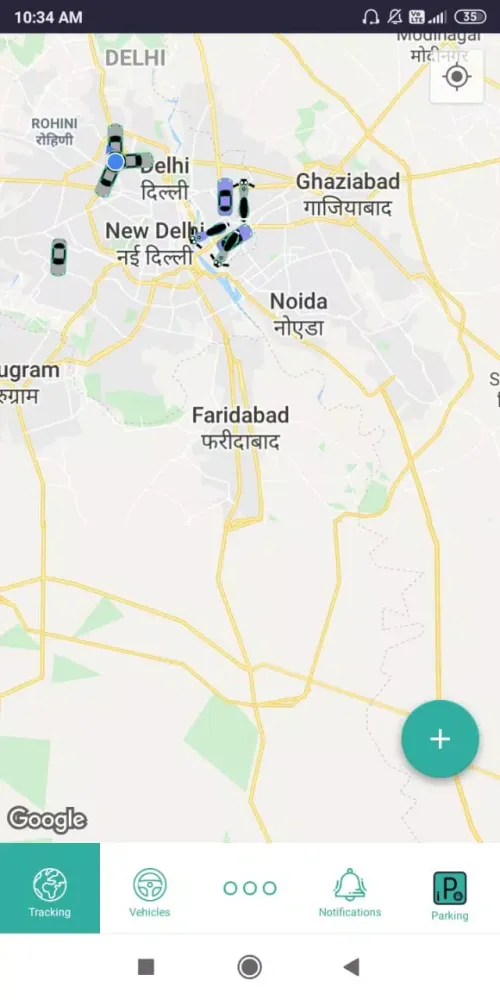Screen dimensions: 500x1000
Task: Select the motorcycle marker near Ghaziabad road
Action: click(x=244, y=199)
